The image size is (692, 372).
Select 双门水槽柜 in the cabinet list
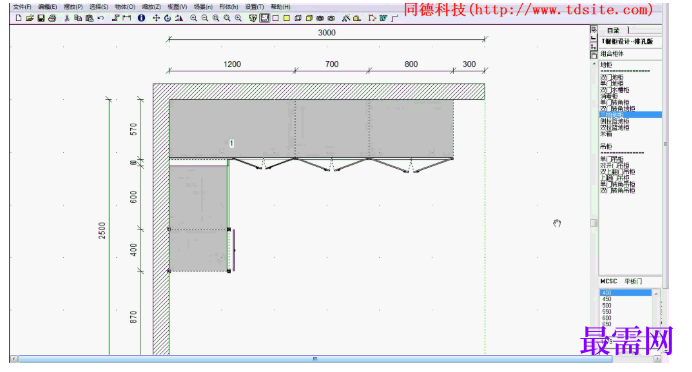coord(614,90)
